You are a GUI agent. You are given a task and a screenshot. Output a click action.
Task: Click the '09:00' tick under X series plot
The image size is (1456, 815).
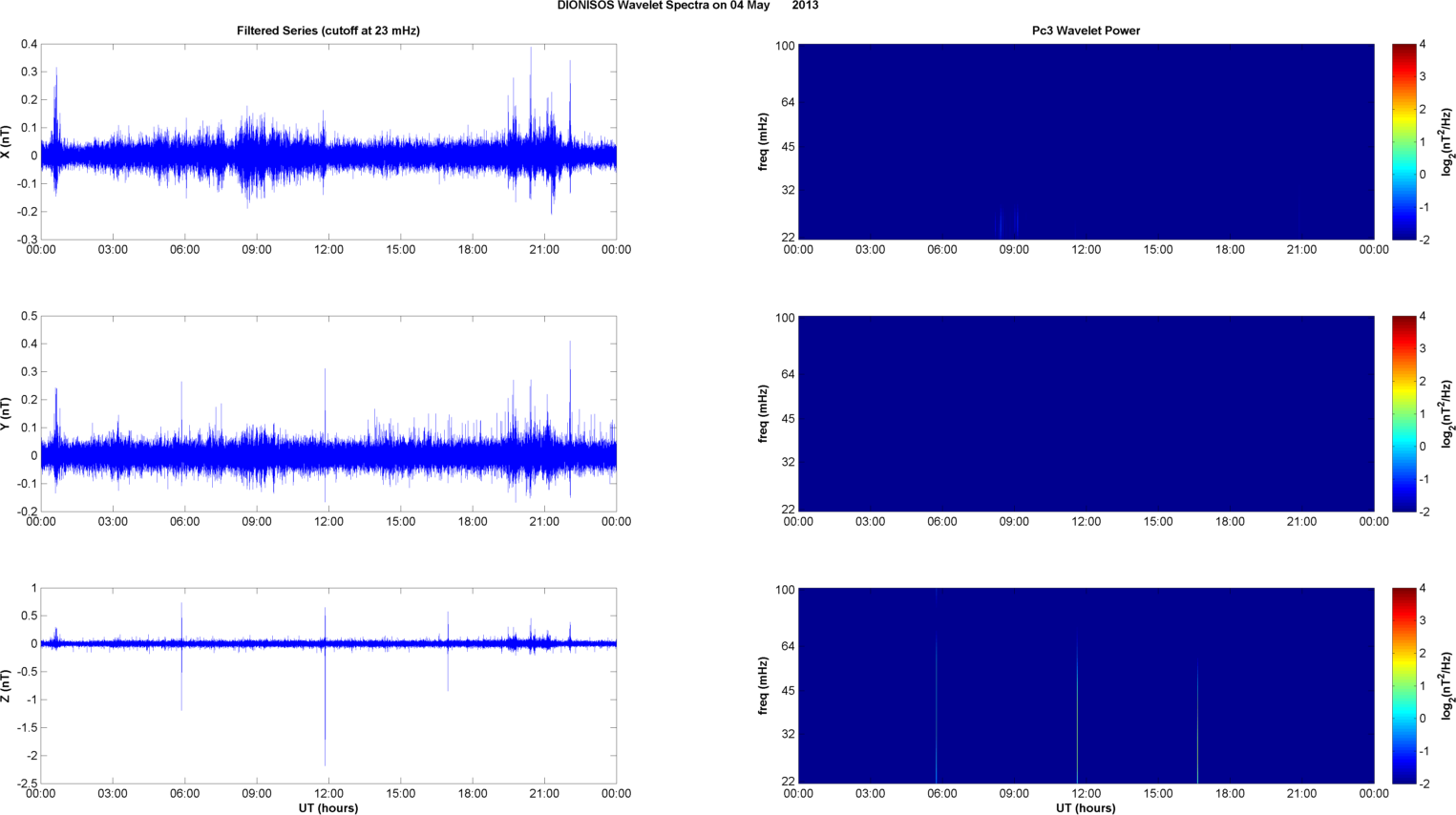257,250
